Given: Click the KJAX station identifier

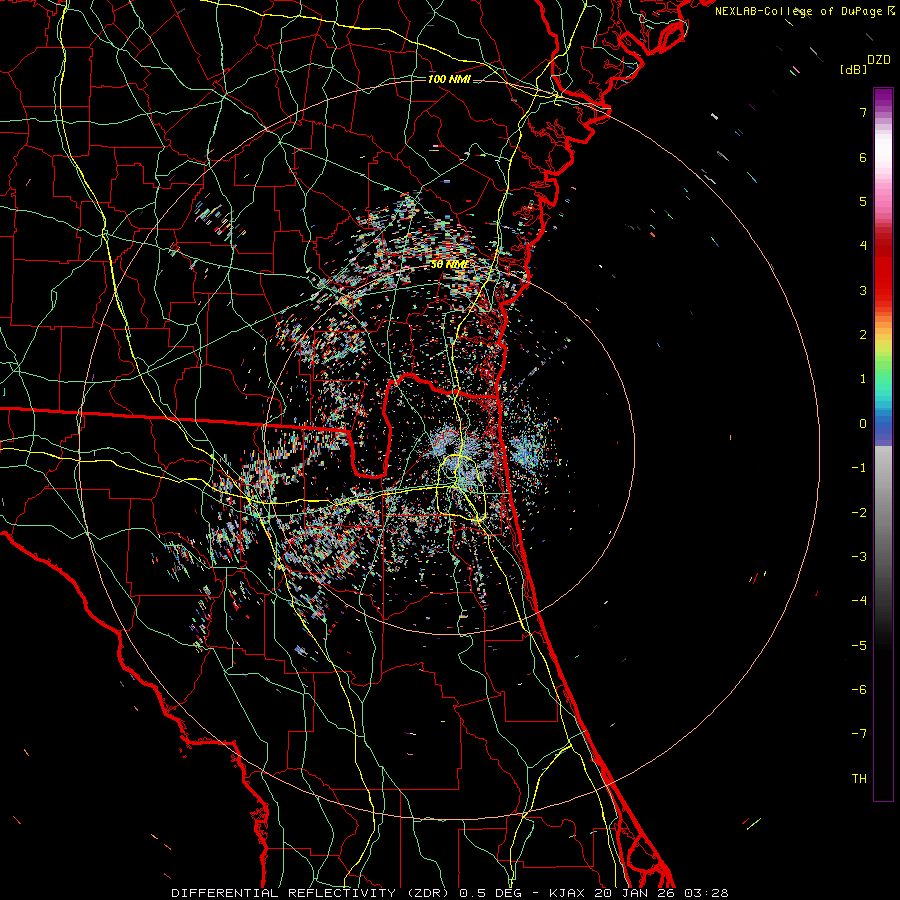Looking at the screenshot, I should coord(568,893).
